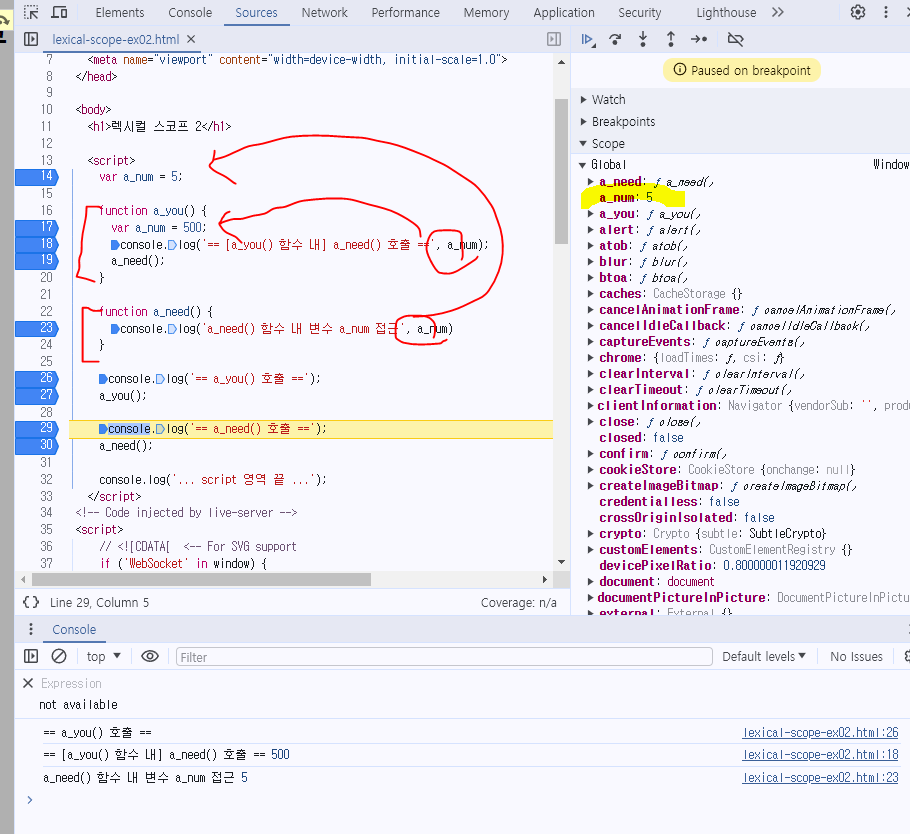
Task: Open the DevTools three-dot customize menu
Action: point(886,12)
